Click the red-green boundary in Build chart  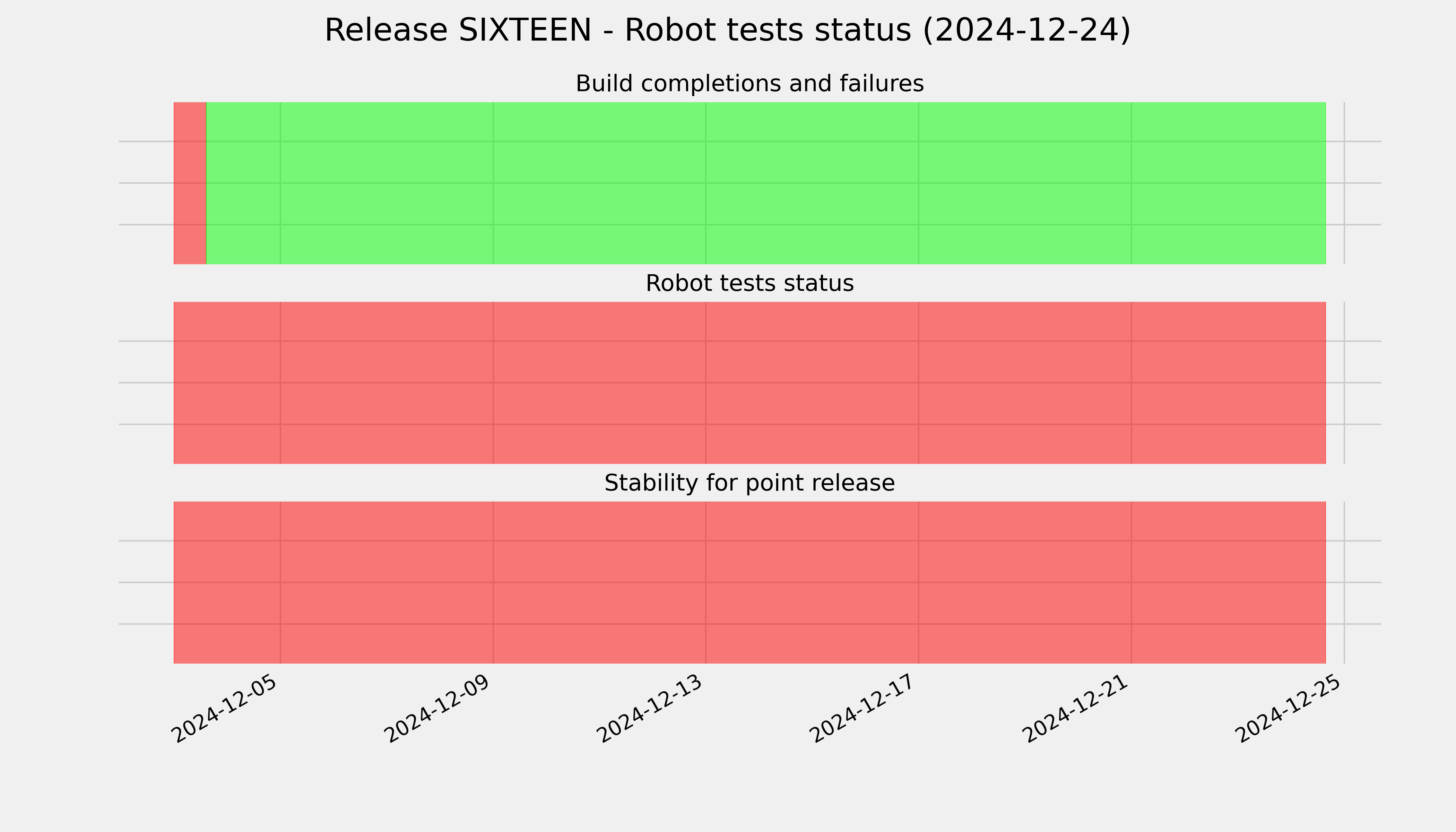tap(206, 183)
